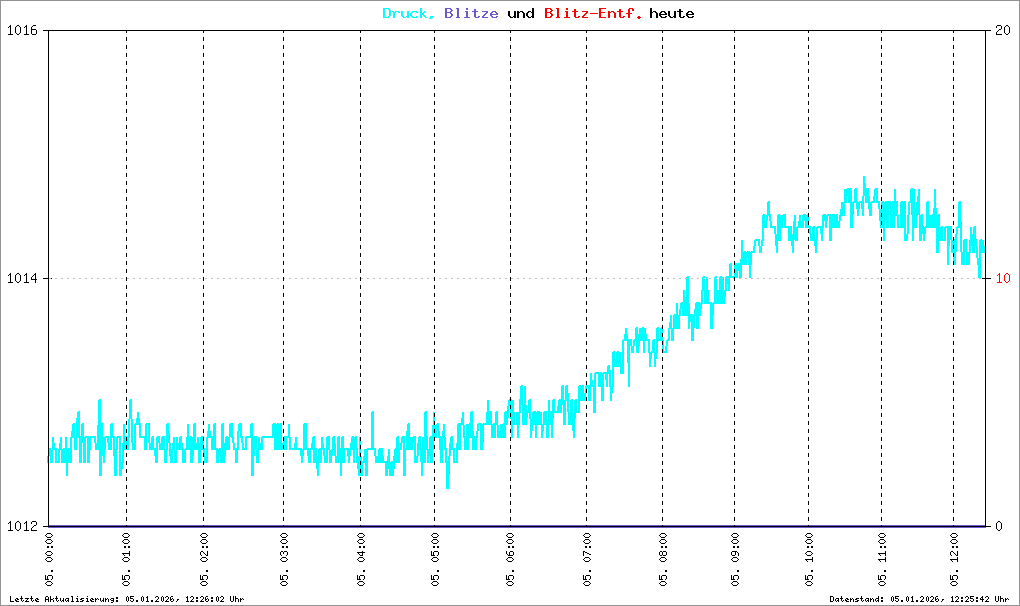Click the 'Datenstand' footer timestamp
The image size is (1020, 606).
920,599
